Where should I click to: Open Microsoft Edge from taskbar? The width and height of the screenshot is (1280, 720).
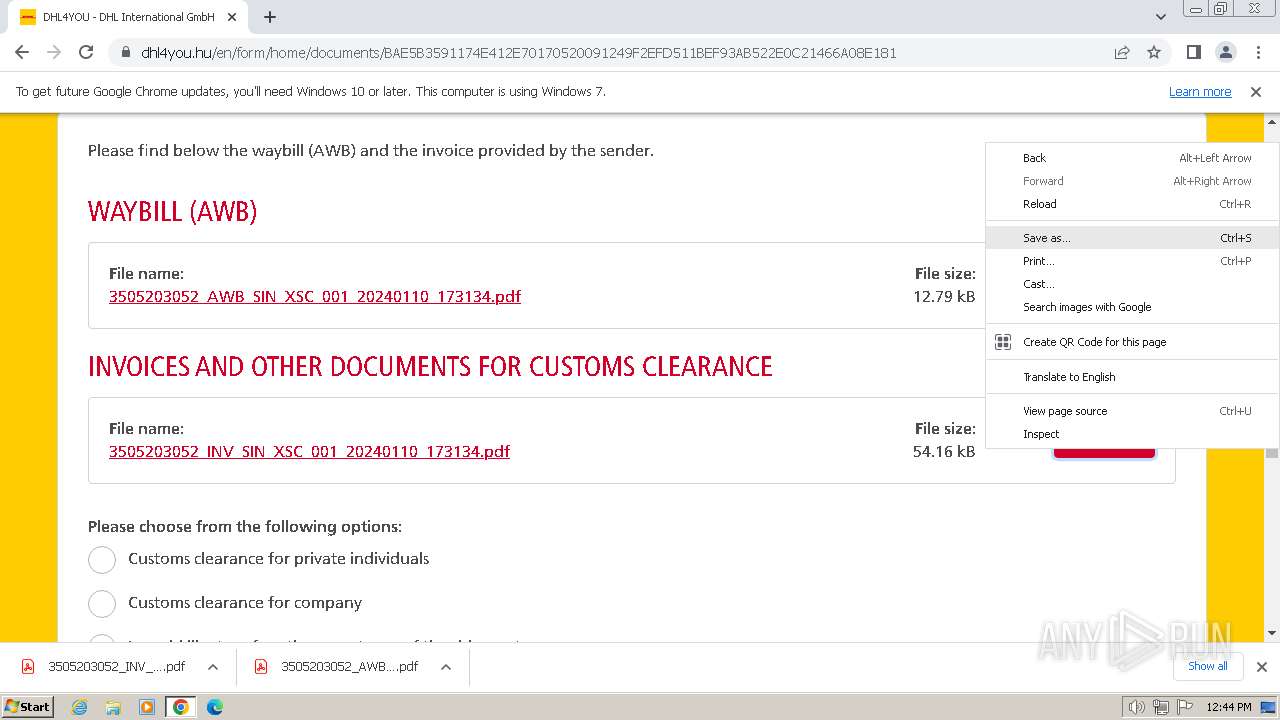tap(215, 707)
